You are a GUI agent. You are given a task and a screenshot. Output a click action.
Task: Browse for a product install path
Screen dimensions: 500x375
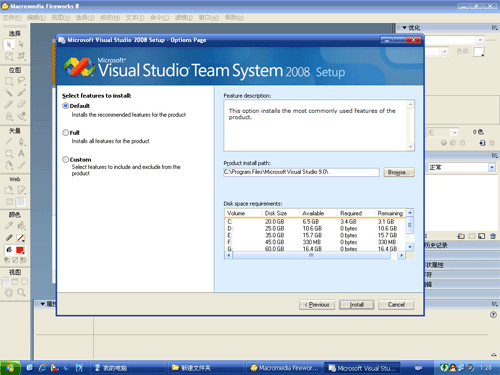pos(399,172)
